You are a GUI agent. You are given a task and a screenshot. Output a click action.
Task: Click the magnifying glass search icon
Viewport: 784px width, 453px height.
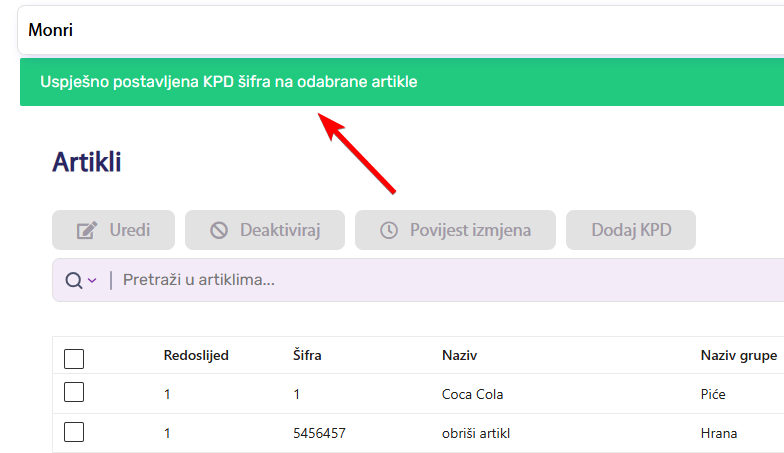(73, 280)
